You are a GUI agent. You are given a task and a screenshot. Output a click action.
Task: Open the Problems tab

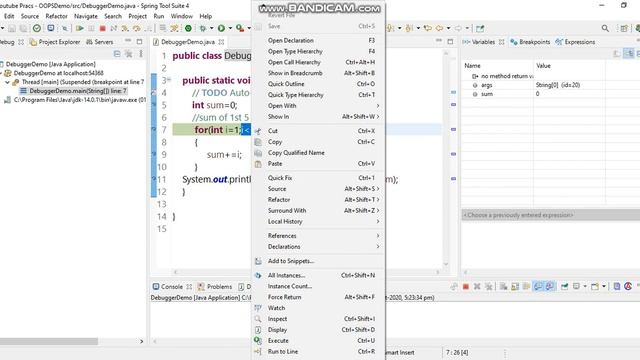point(215,287)
